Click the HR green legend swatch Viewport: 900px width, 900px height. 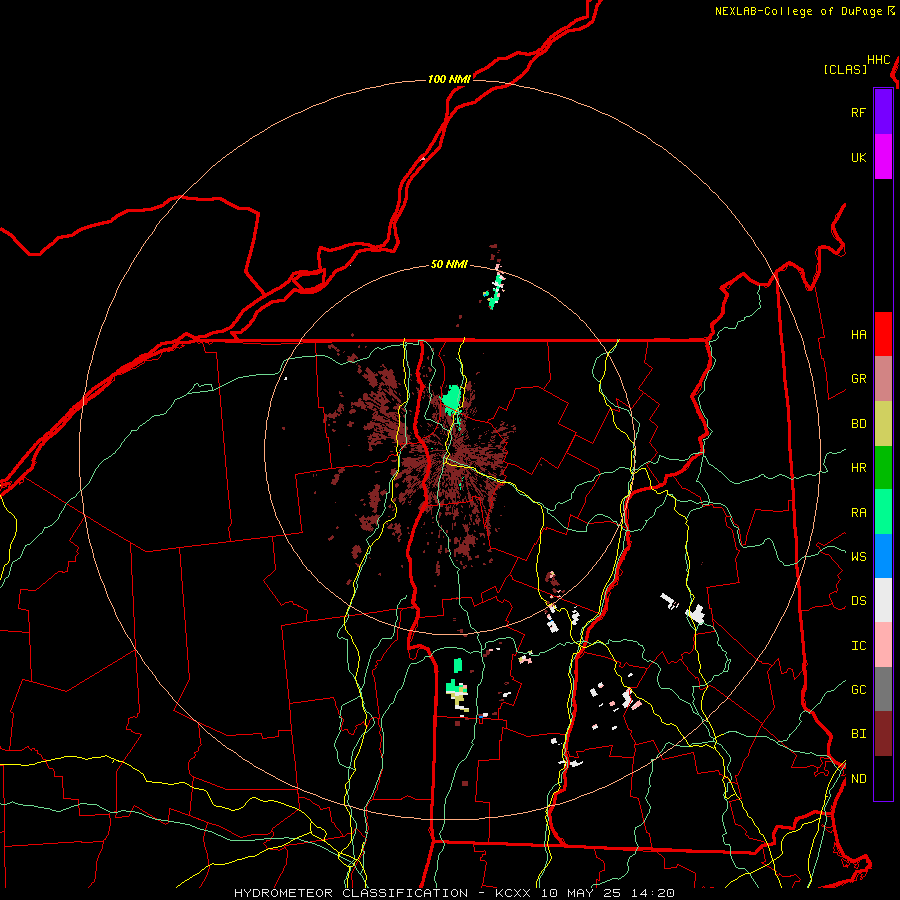pos(883,467)
